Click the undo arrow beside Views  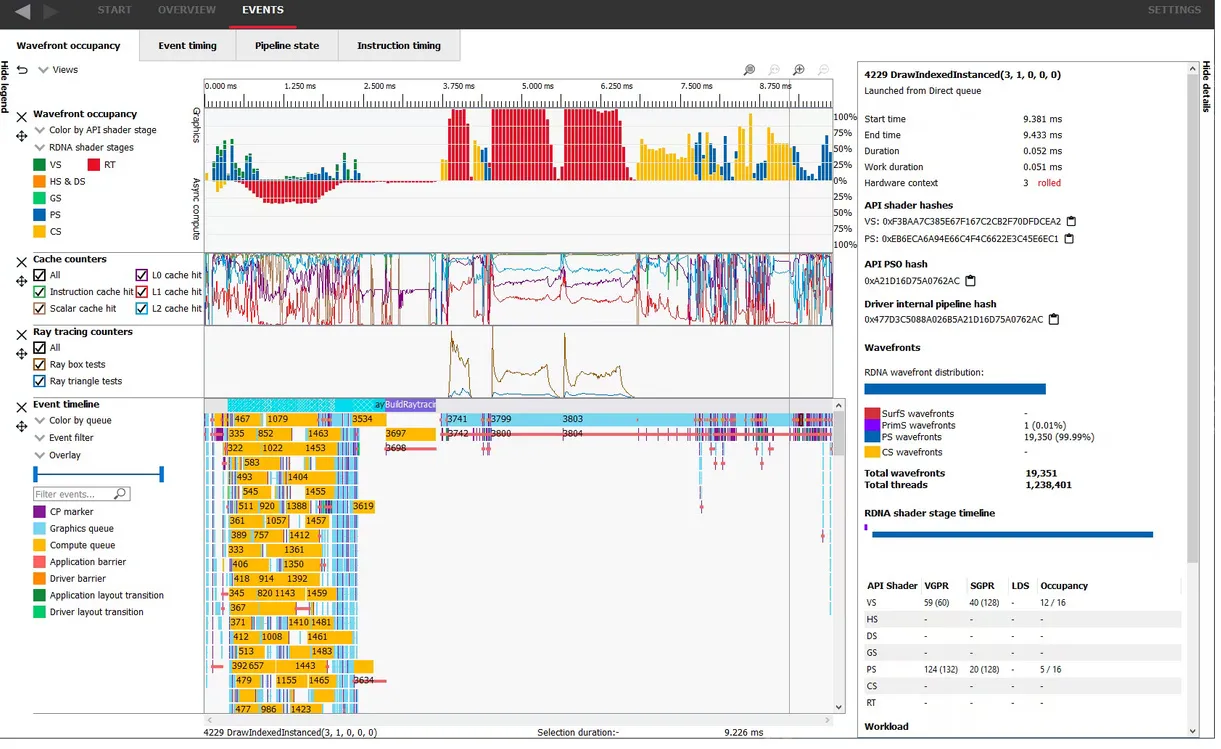(x=22, y=70)
